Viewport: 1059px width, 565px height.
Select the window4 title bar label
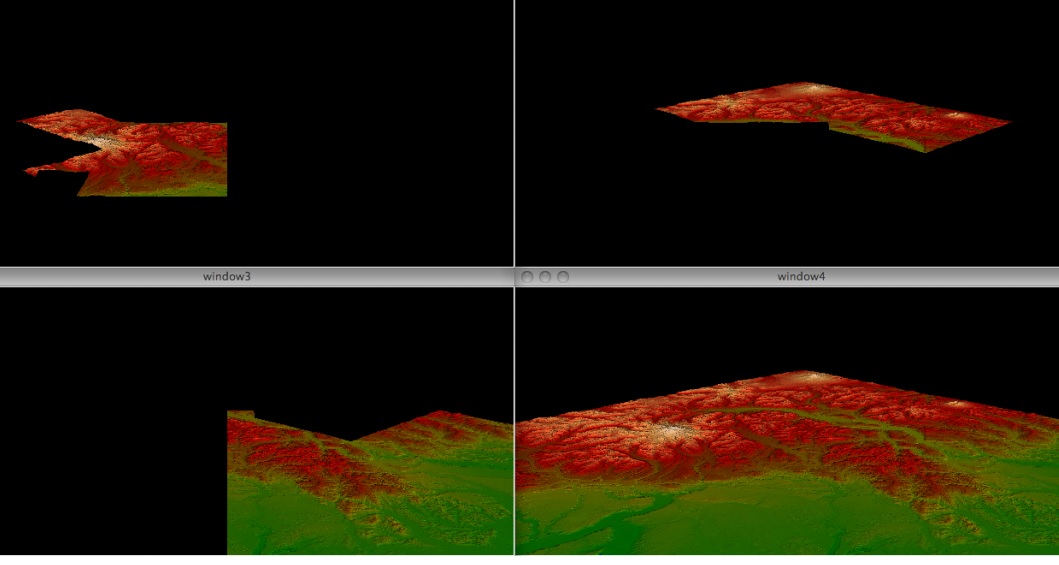[x=801, y=277]
